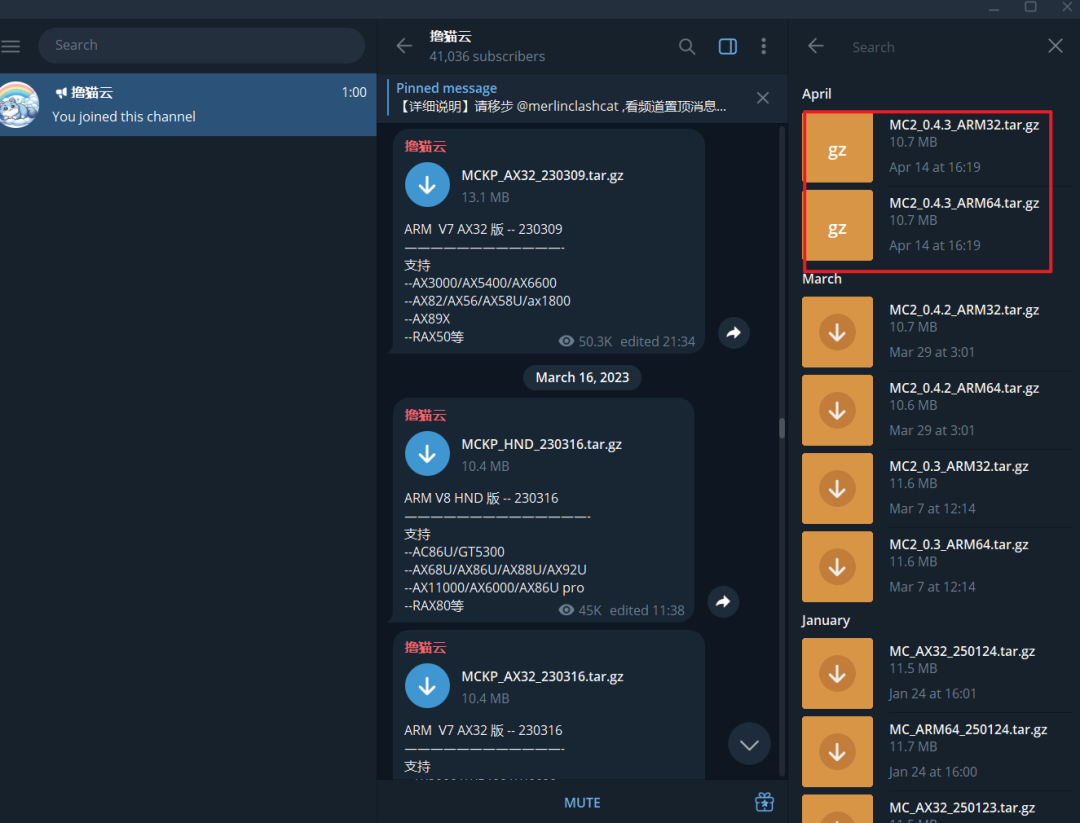Download MC2_0.4.2_ARM32.tar.gz file
Image resolution: width=1080 pixels, height=823 pixels.
tap(837, 332)
